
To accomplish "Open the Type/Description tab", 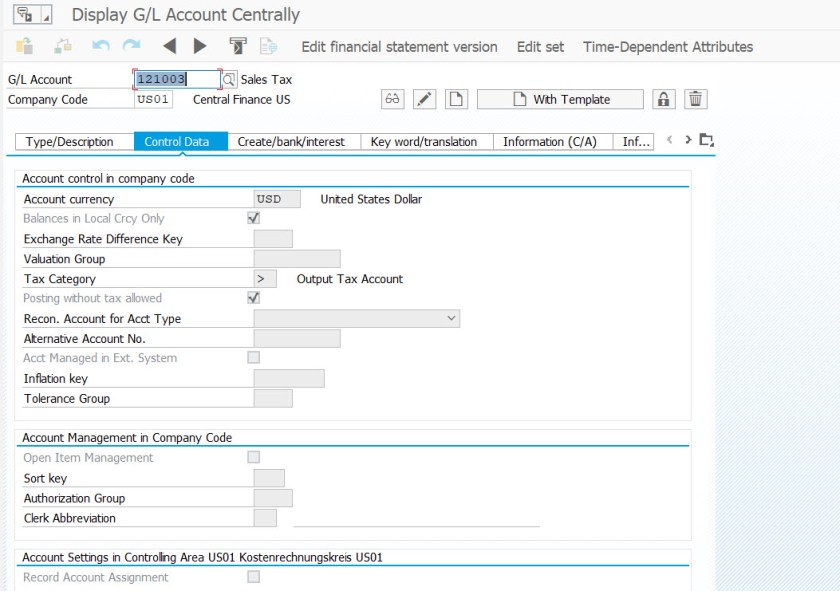I will click(74, 141).
